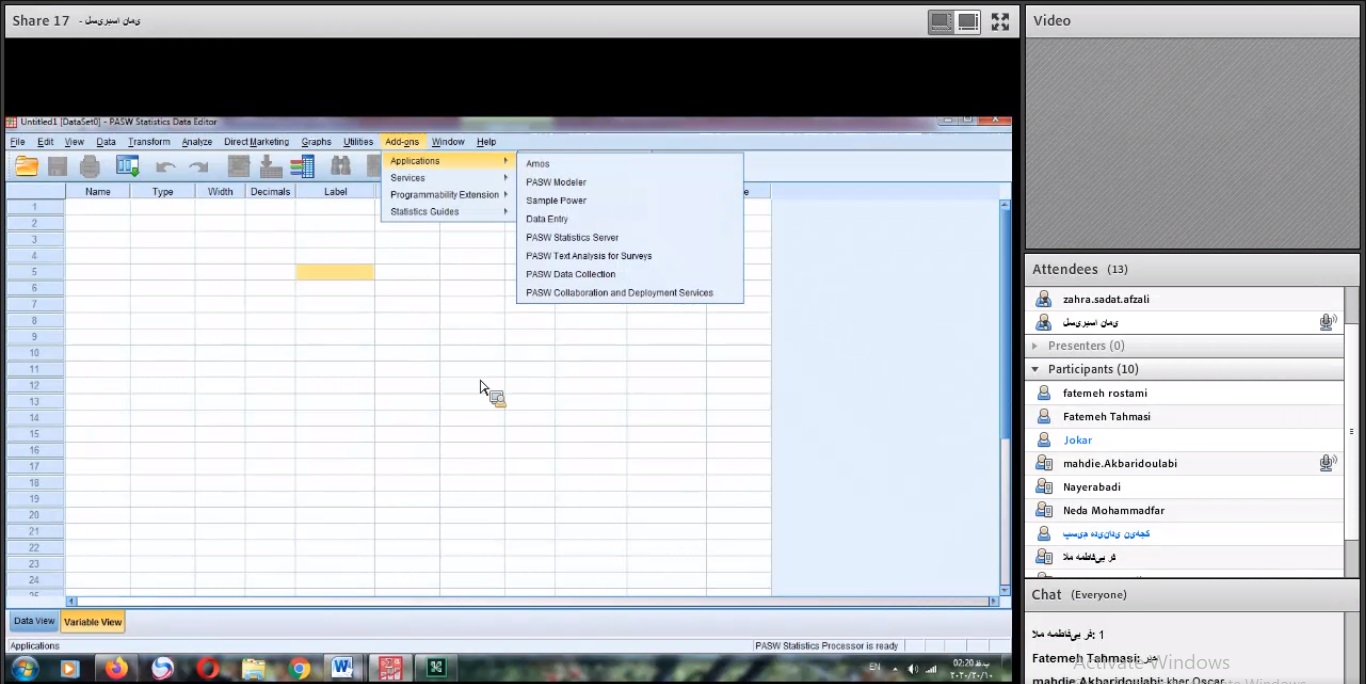Image resolution: width=1366 pixels, height=684 pixels.
Task: Open the Utilities menu
Action: 358,142
